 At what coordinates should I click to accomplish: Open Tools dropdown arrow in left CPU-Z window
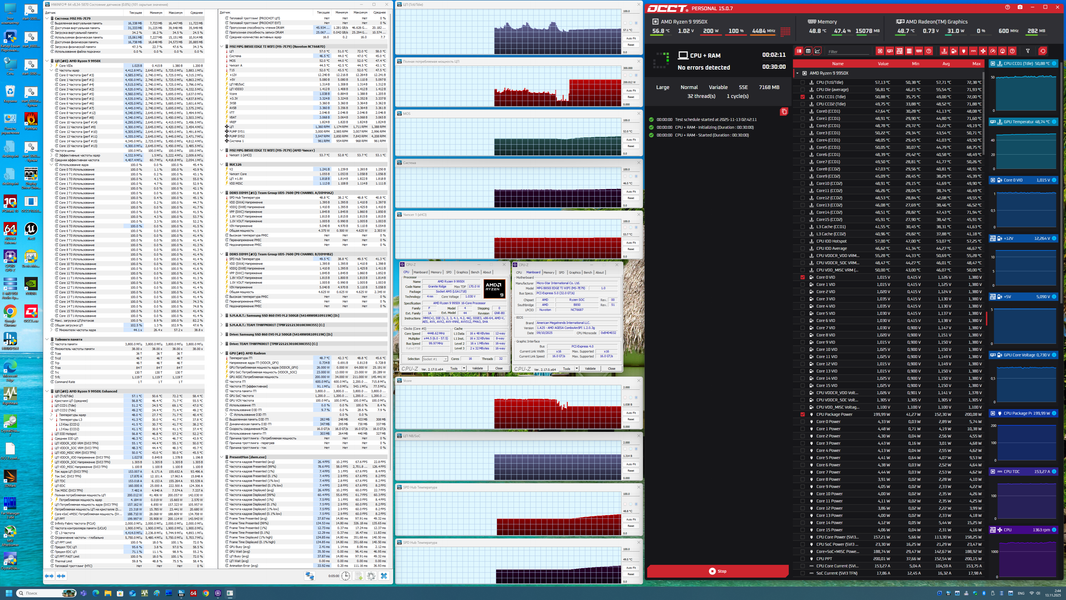(464, 368)
